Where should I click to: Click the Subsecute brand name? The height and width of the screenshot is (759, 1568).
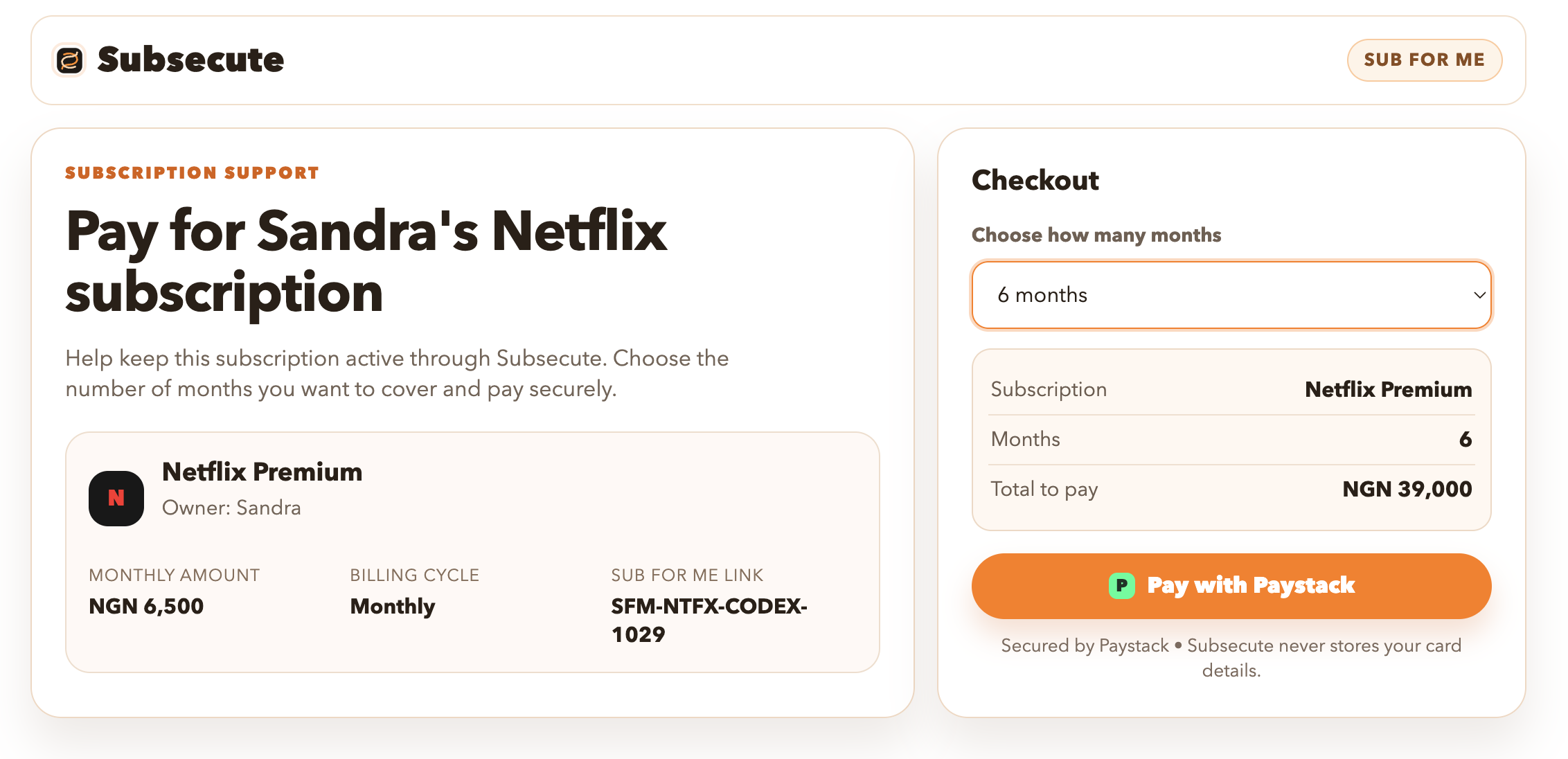[190, 60]
